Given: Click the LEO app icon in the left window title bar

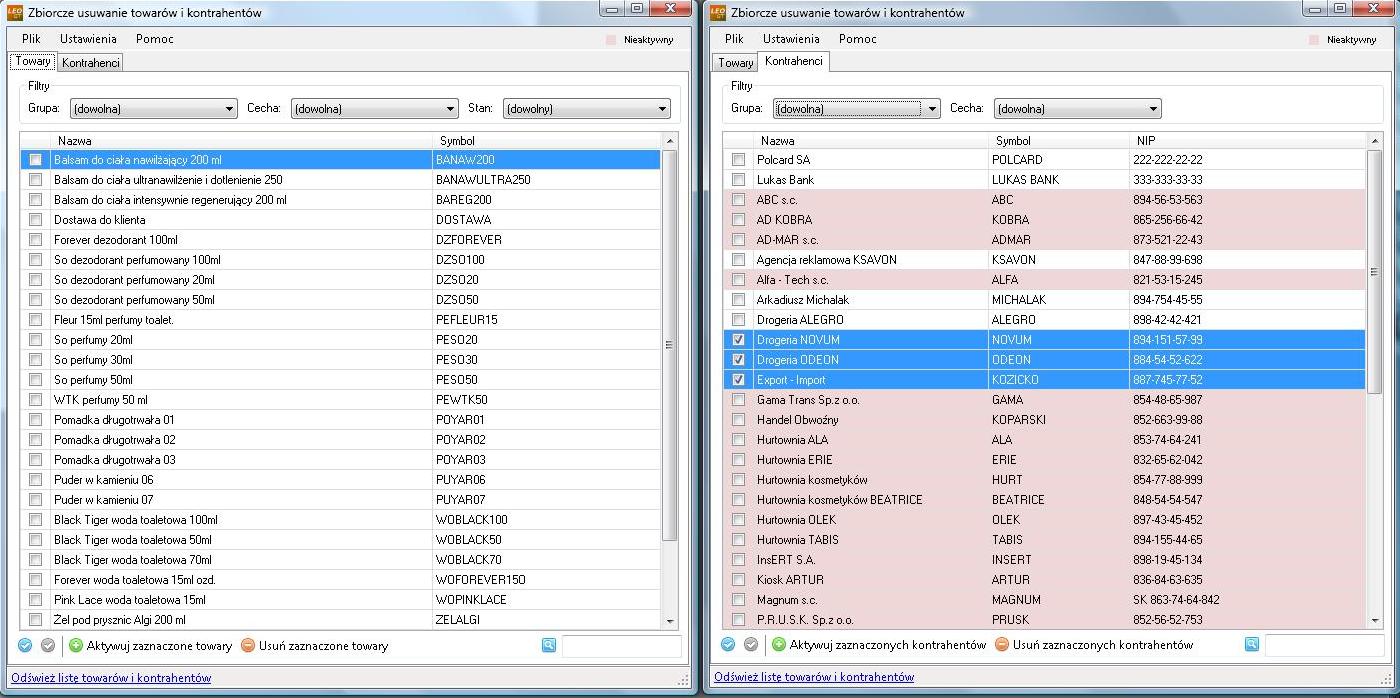Looking at the screenshot, I should [x=14, y=12].
